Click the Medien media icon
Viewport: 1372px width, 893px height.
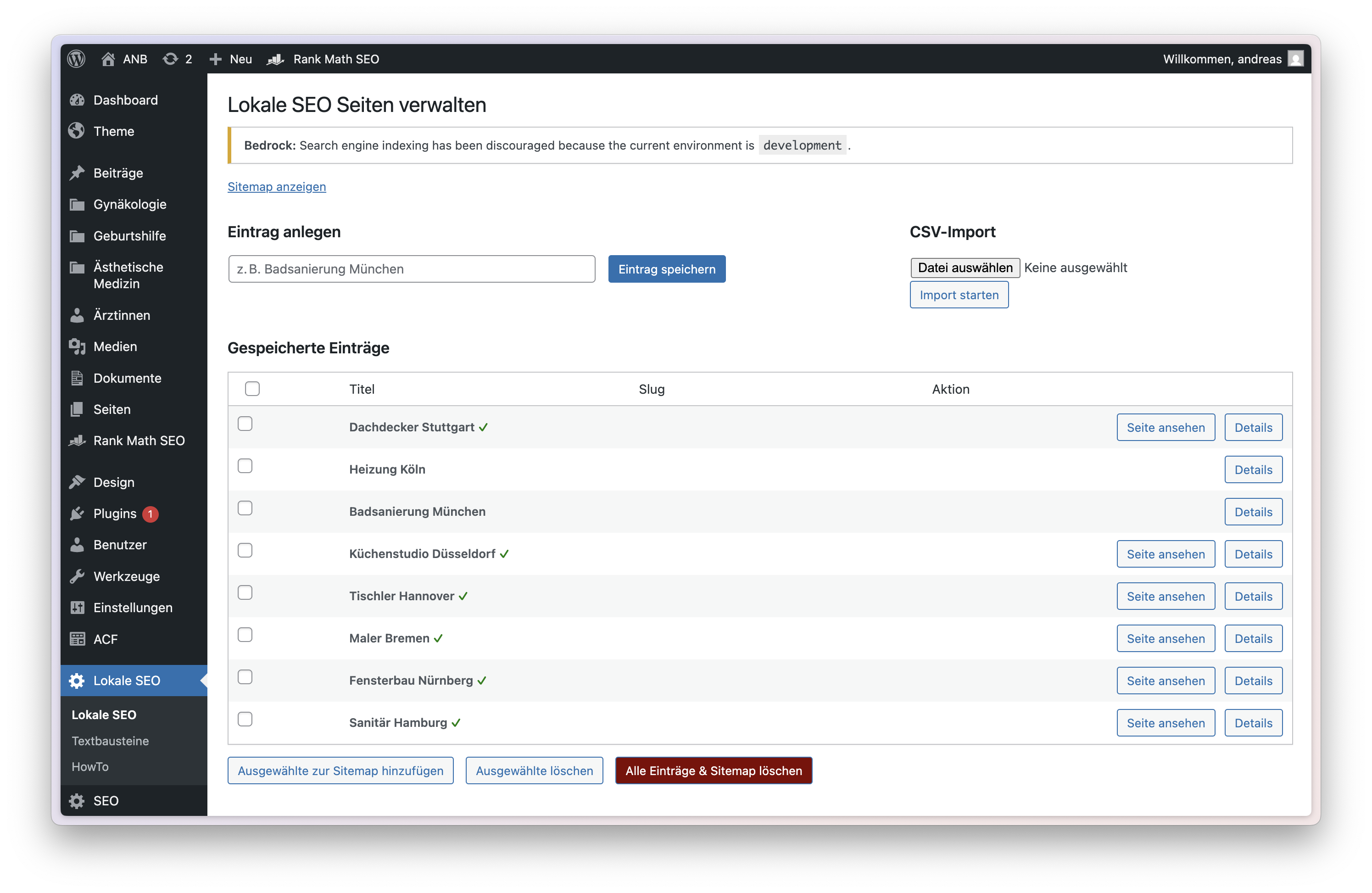[x=77, y=346]
